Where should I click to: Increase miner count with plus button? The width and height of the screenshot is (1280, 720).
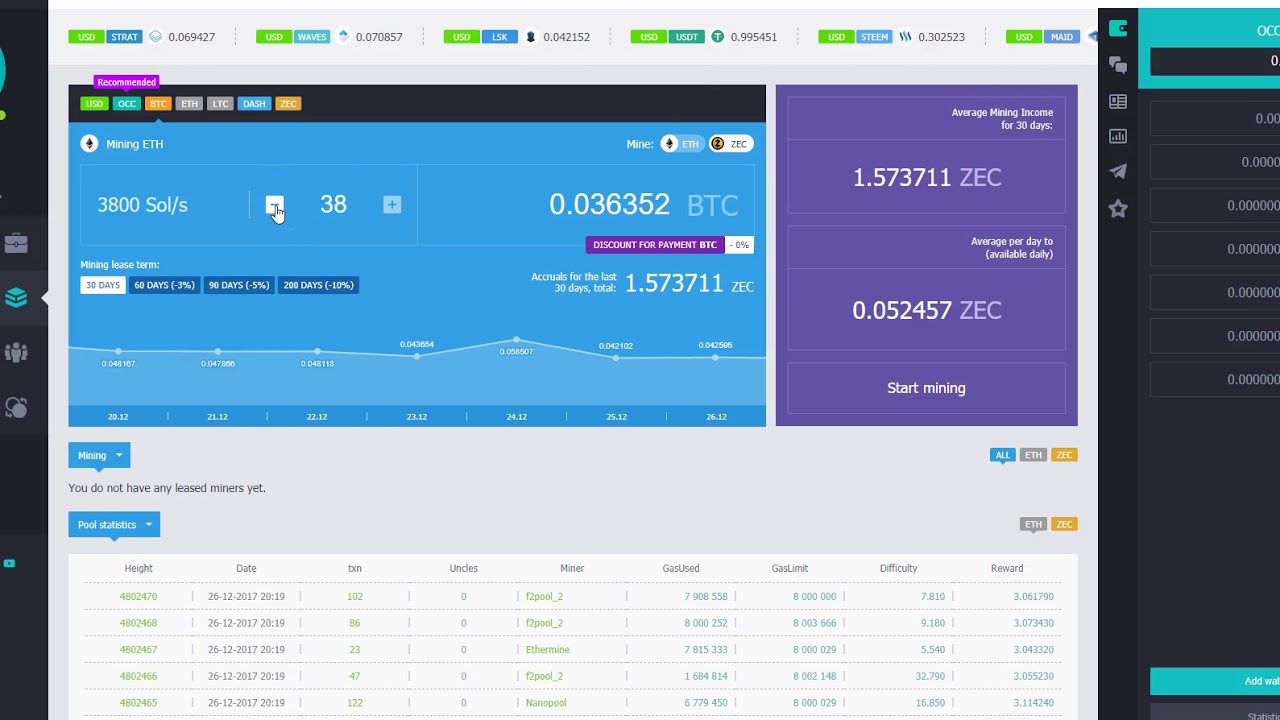click(392, 205)
